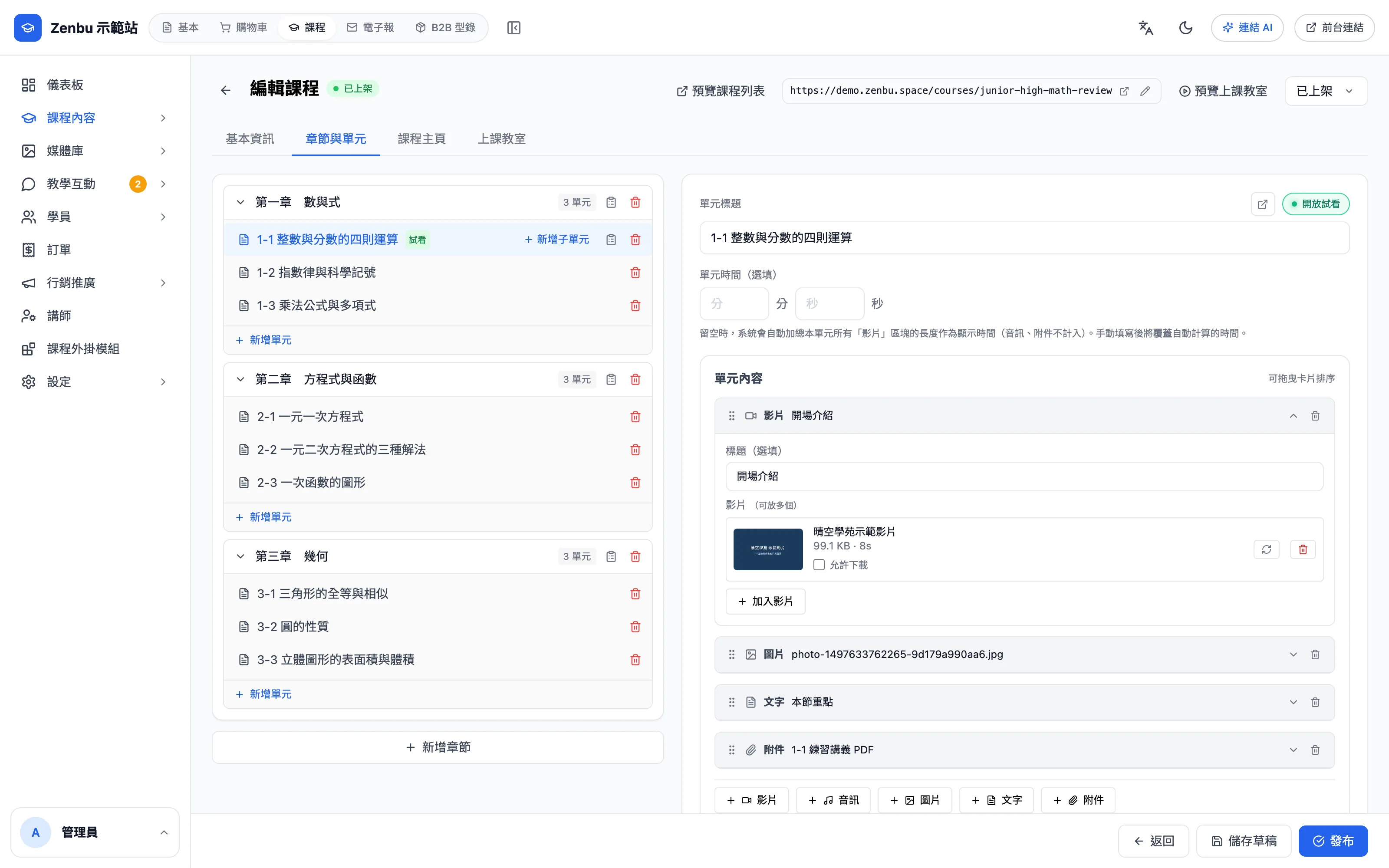Go back using the arrow beside 編輯課程
Viewport: 1389px width, 868px height.
[x=226, y=90]
